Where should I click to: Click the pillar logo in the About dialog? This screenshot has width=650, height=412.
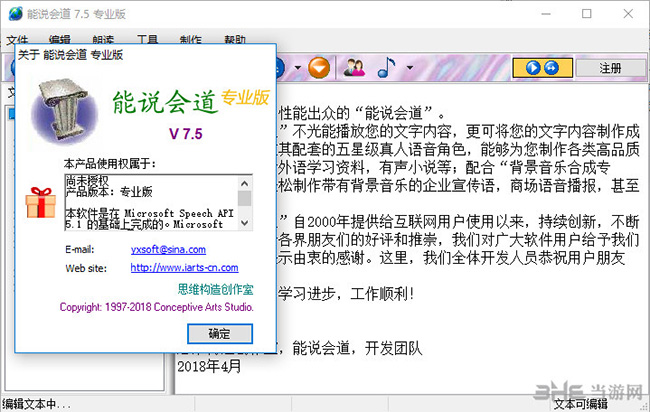pyautogui.click(x=64, y=111)
